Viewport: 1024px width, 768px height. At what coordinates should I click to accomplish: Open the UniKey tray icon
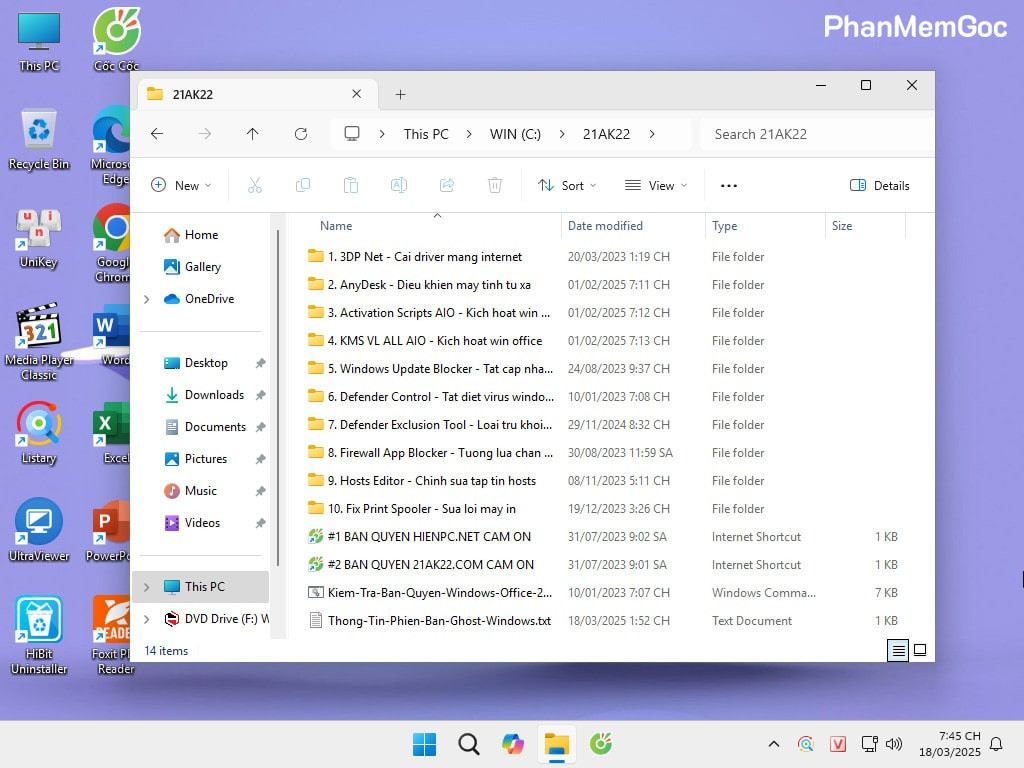coord(838,744)
